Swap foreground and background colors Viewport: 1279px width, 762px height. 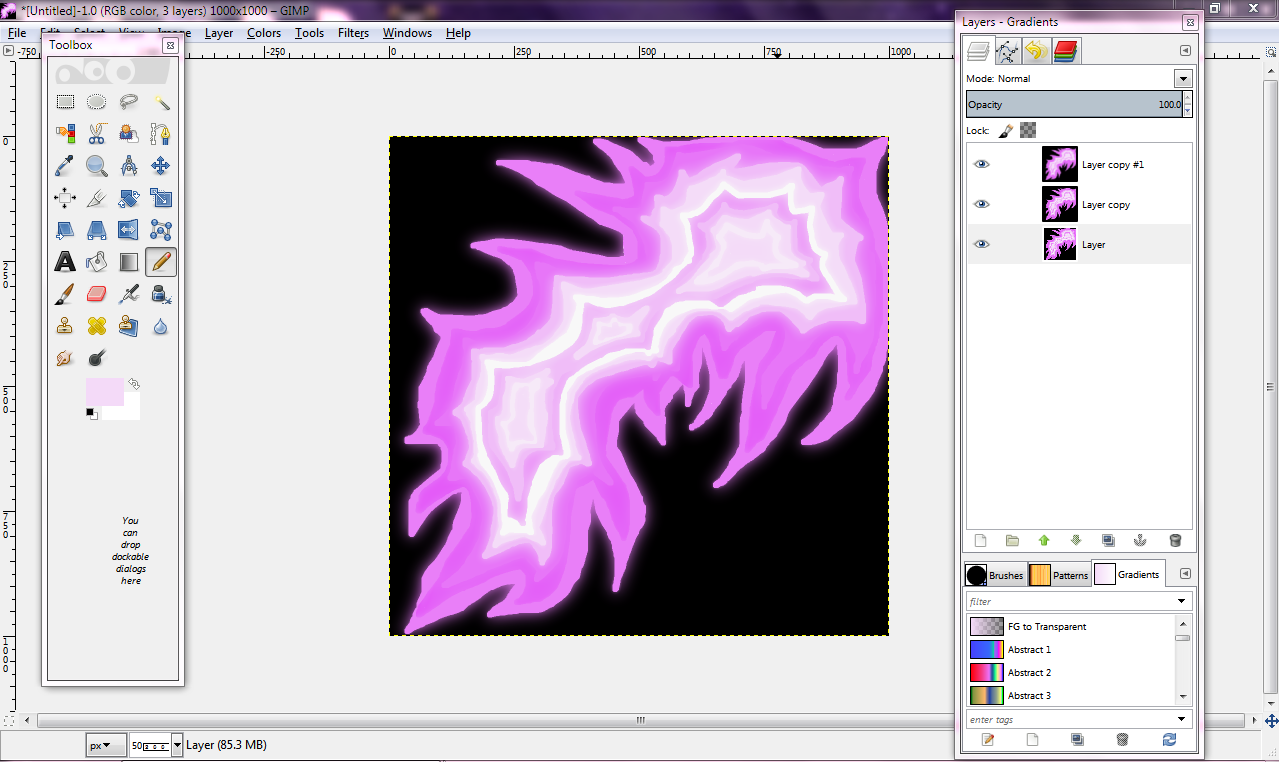point(134,383)
